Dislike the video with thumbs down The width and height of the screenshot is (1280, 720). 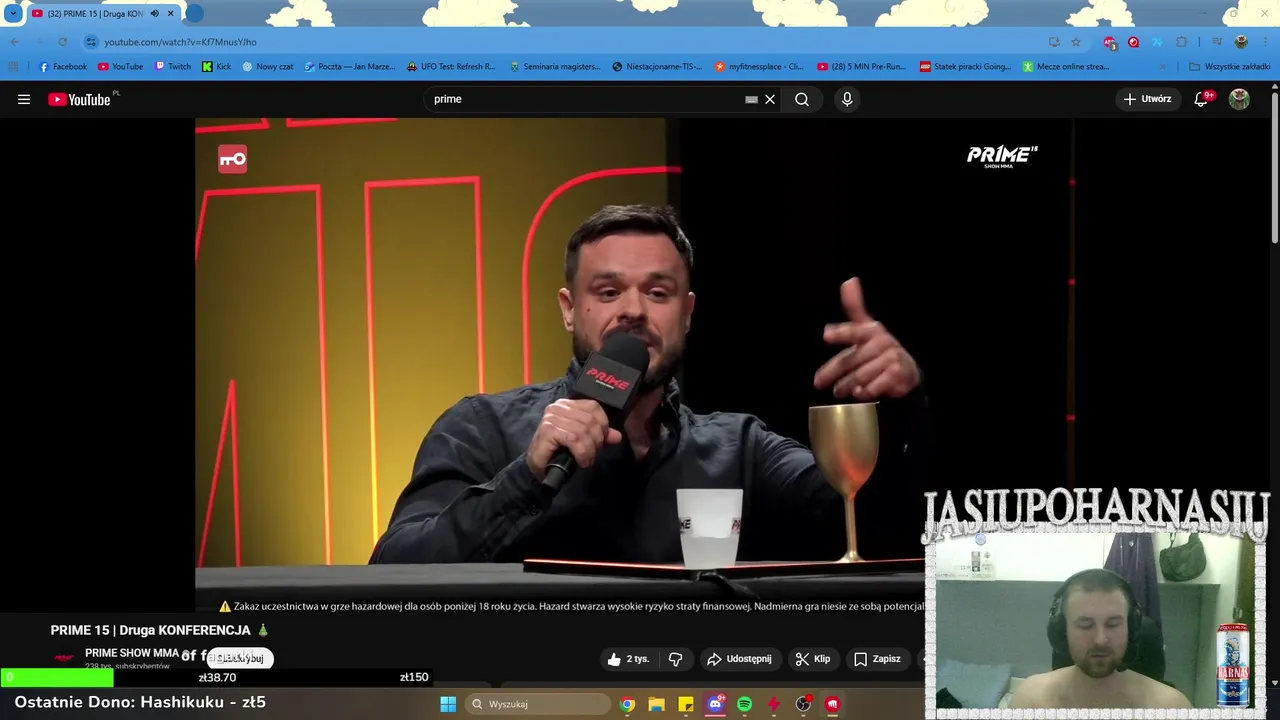coord(676,659)
